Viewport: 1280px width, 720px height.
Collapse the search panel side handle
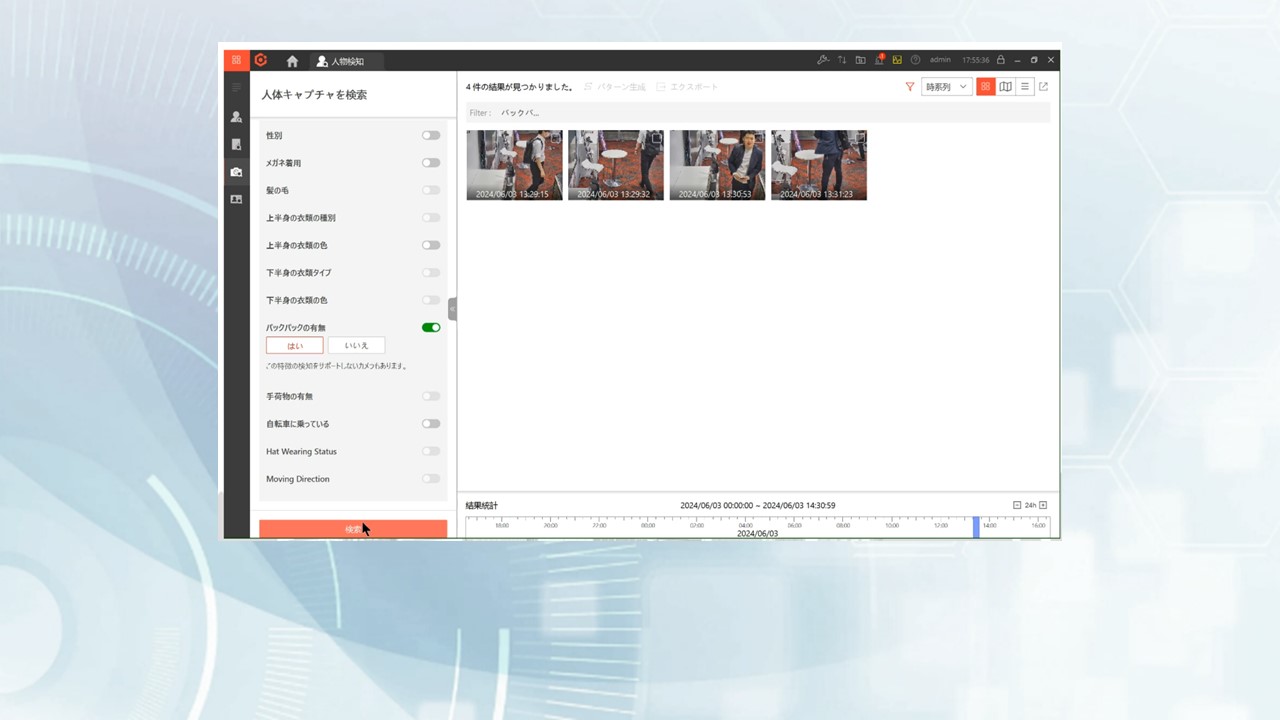pos(452,309)
